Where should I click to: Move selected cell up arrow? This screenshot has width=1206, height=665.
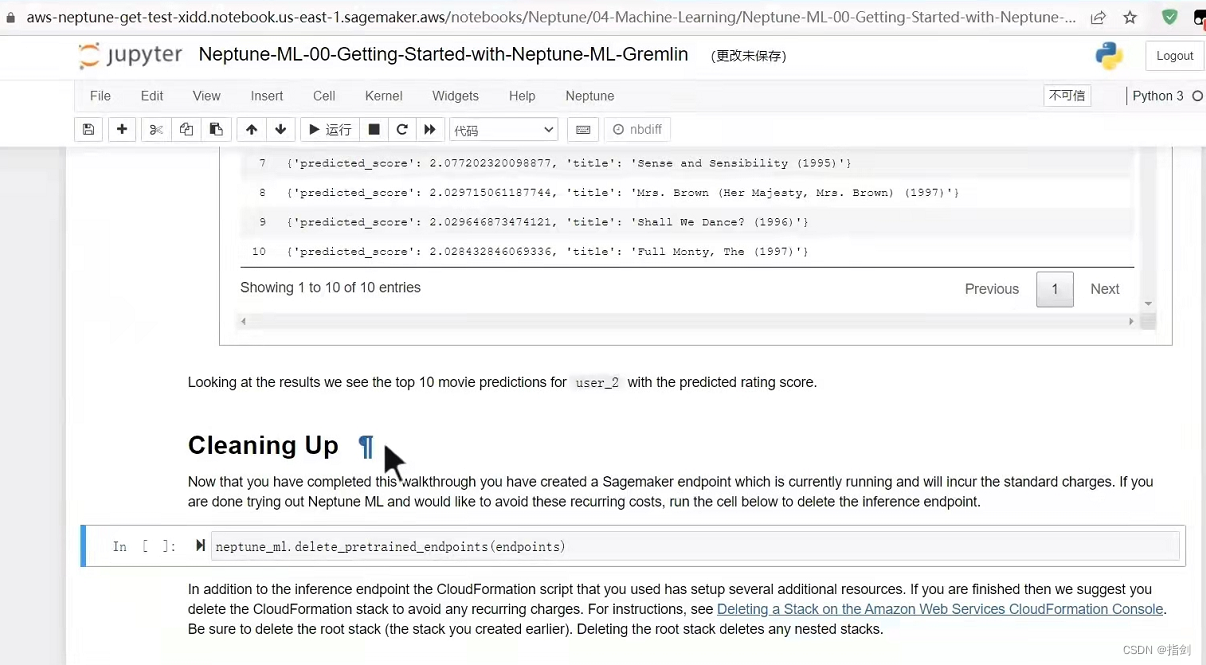[251, 129]
